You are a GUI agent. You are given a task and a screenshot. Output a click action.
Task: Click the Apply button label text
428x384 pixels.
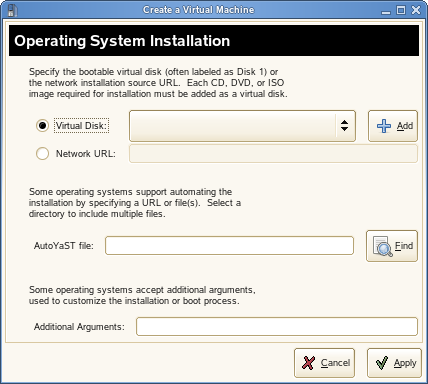(405, 363)
